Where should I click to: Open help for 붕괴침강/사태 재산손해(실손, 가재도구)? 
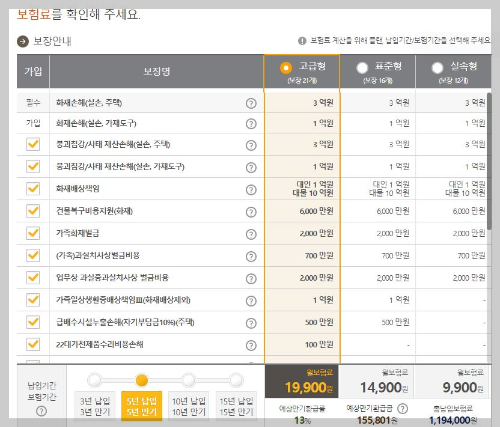click(x=251, y=167)
